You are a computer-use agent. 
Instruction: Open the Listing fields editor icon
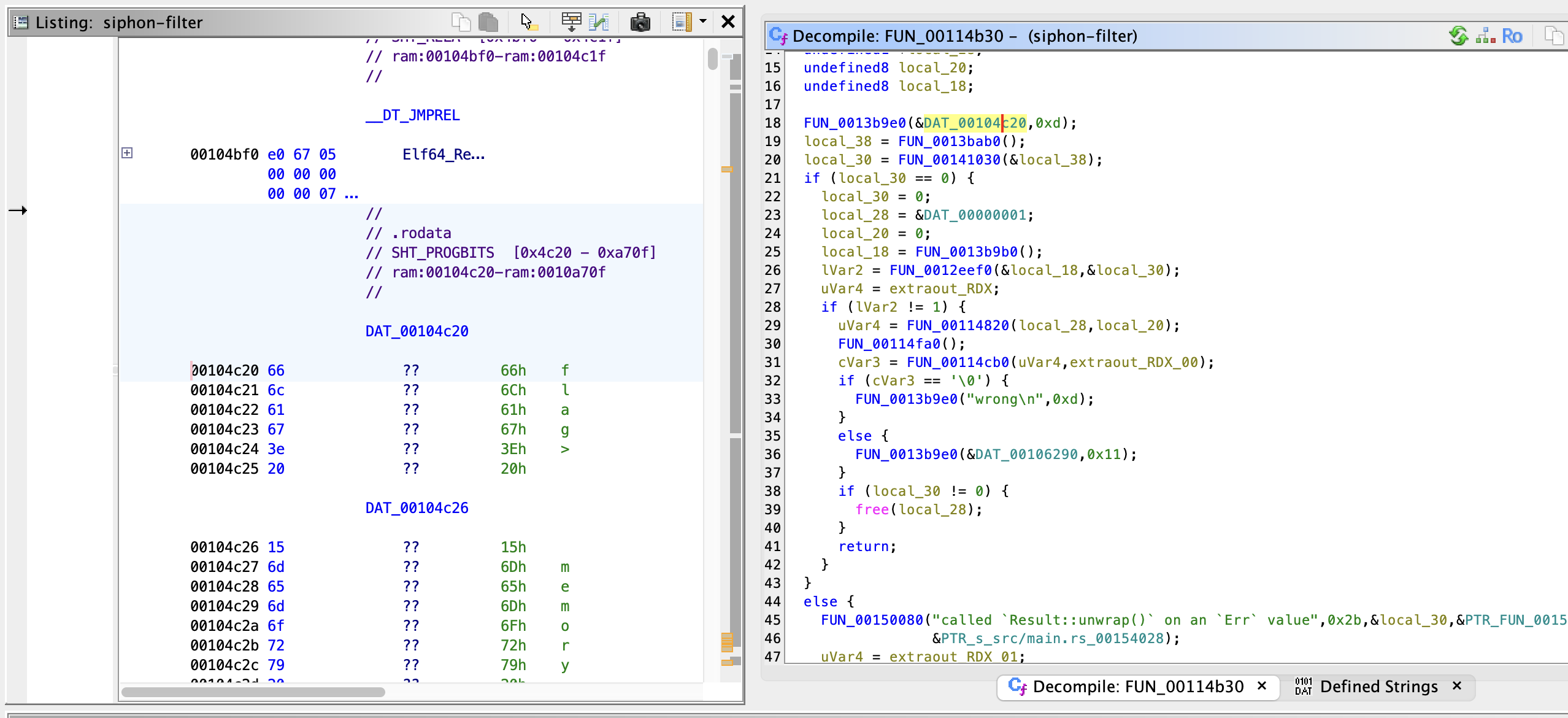point(571,22)
